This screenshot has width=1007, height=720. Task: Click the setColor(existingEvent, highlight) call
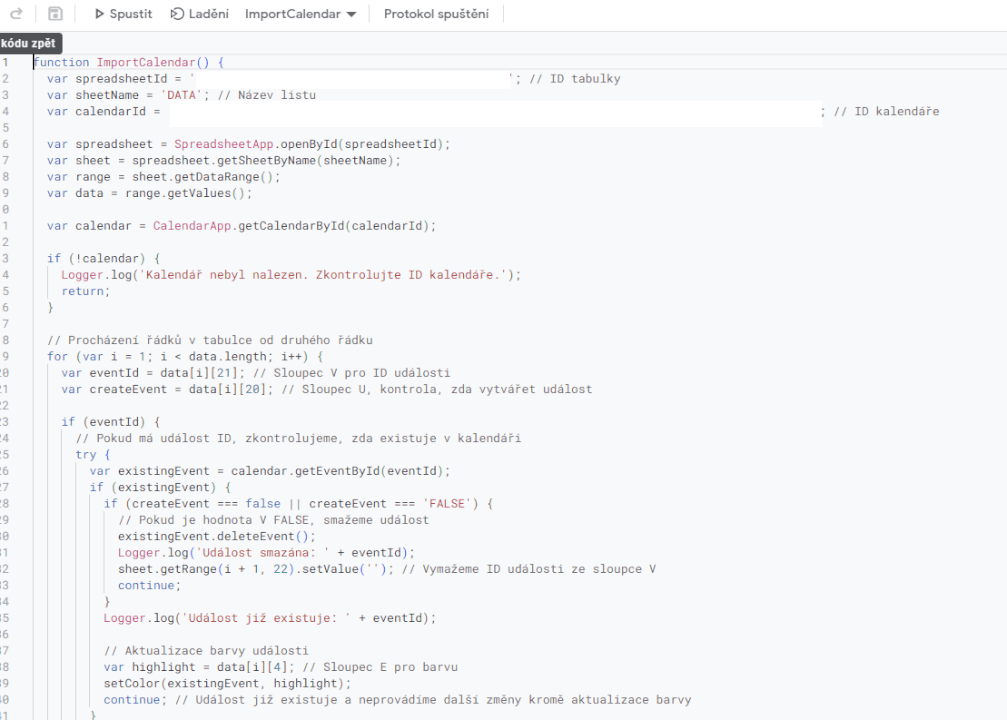[228, 683]
